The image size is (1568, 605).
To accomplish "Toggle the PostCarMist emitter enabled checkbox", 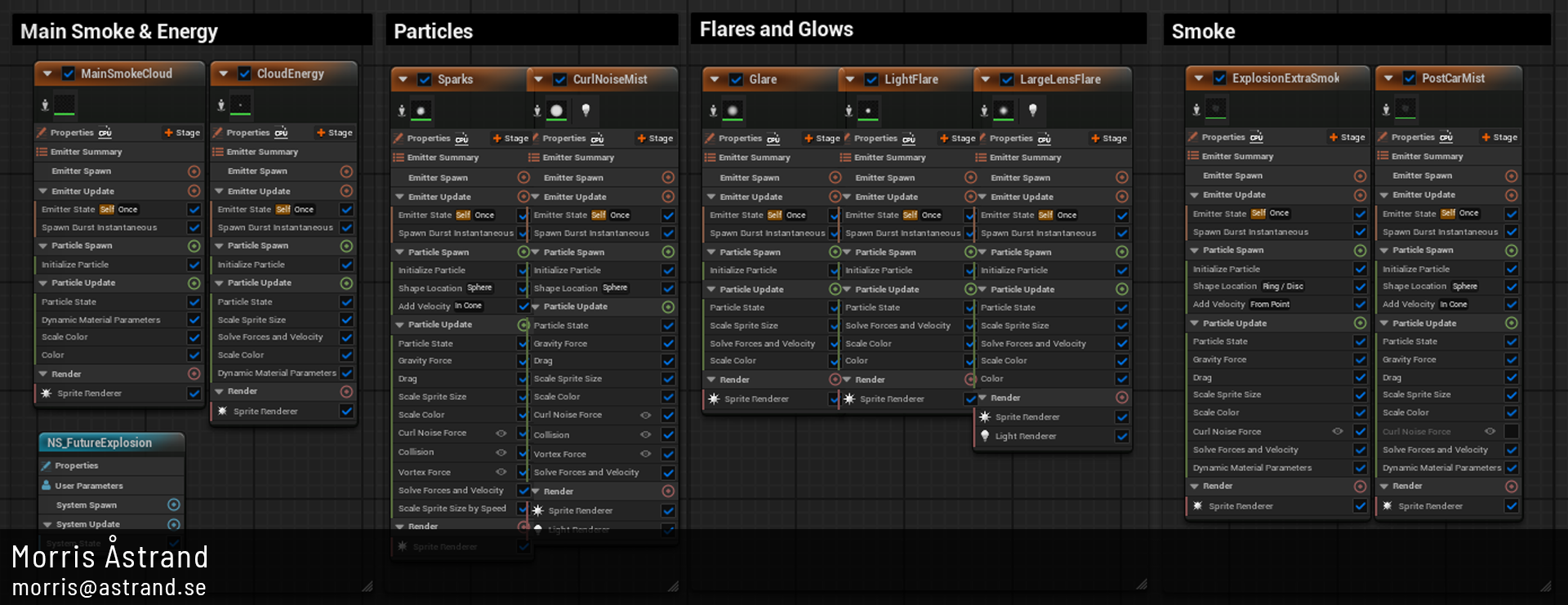I will (1409, 78).
